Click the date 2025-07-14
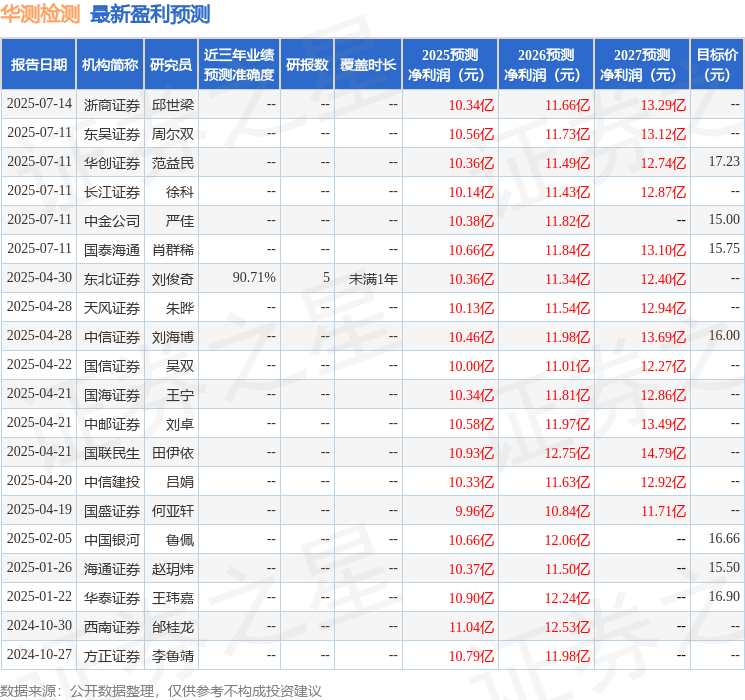The image size is (745, 700). click(x=39, y=104)
